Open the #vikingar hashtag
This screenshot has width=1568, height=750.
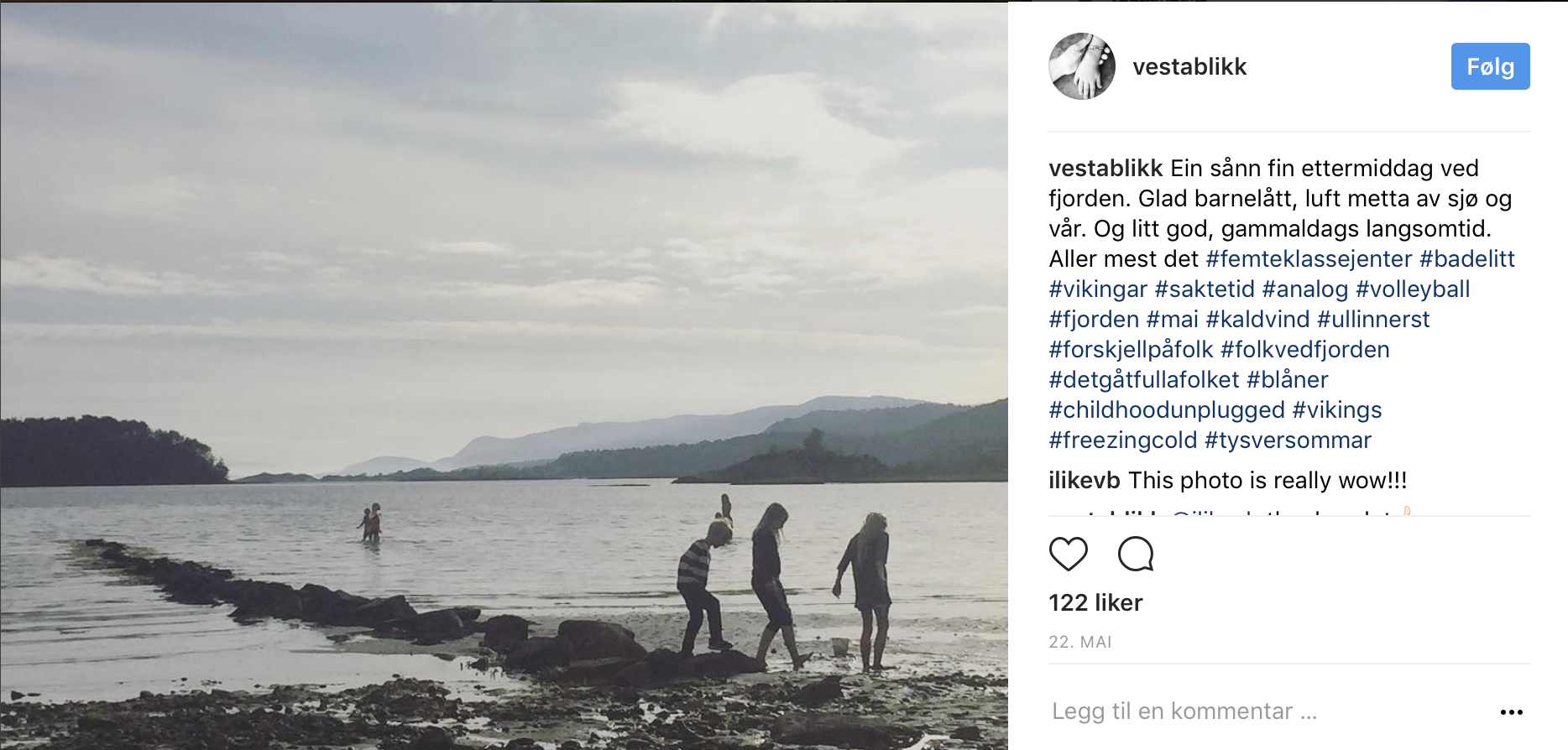[1097, 289]
